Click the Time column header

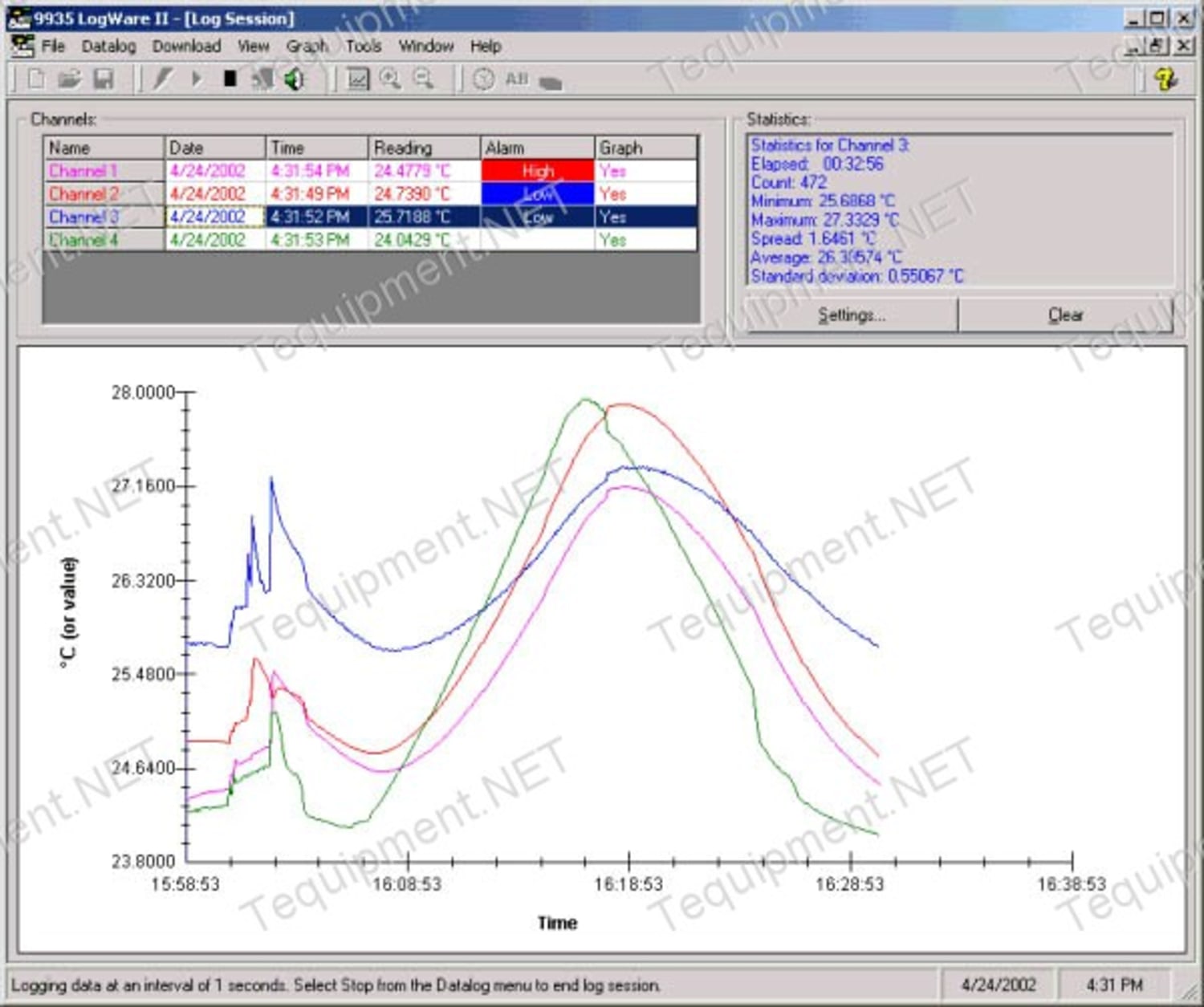(317, 148)
